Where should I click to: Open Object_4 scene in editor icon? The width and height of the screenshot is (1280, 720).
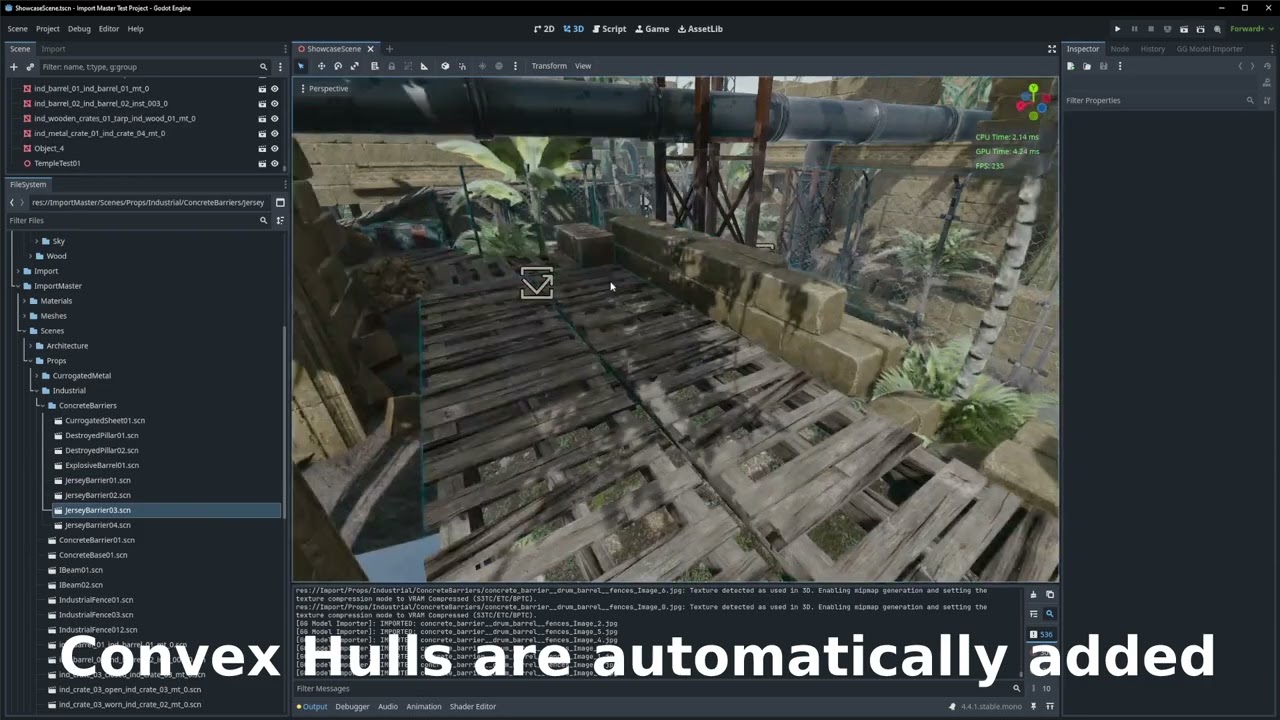coord(262,148)
